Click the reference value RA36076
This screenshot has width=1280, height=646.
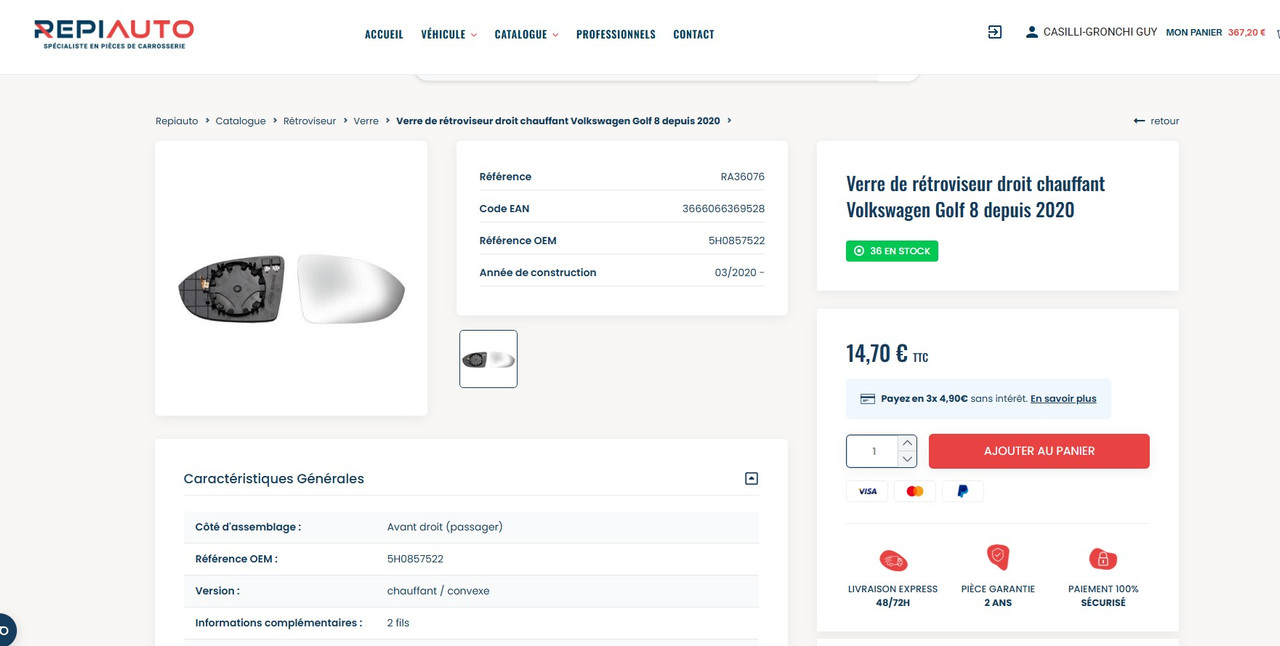742,177
